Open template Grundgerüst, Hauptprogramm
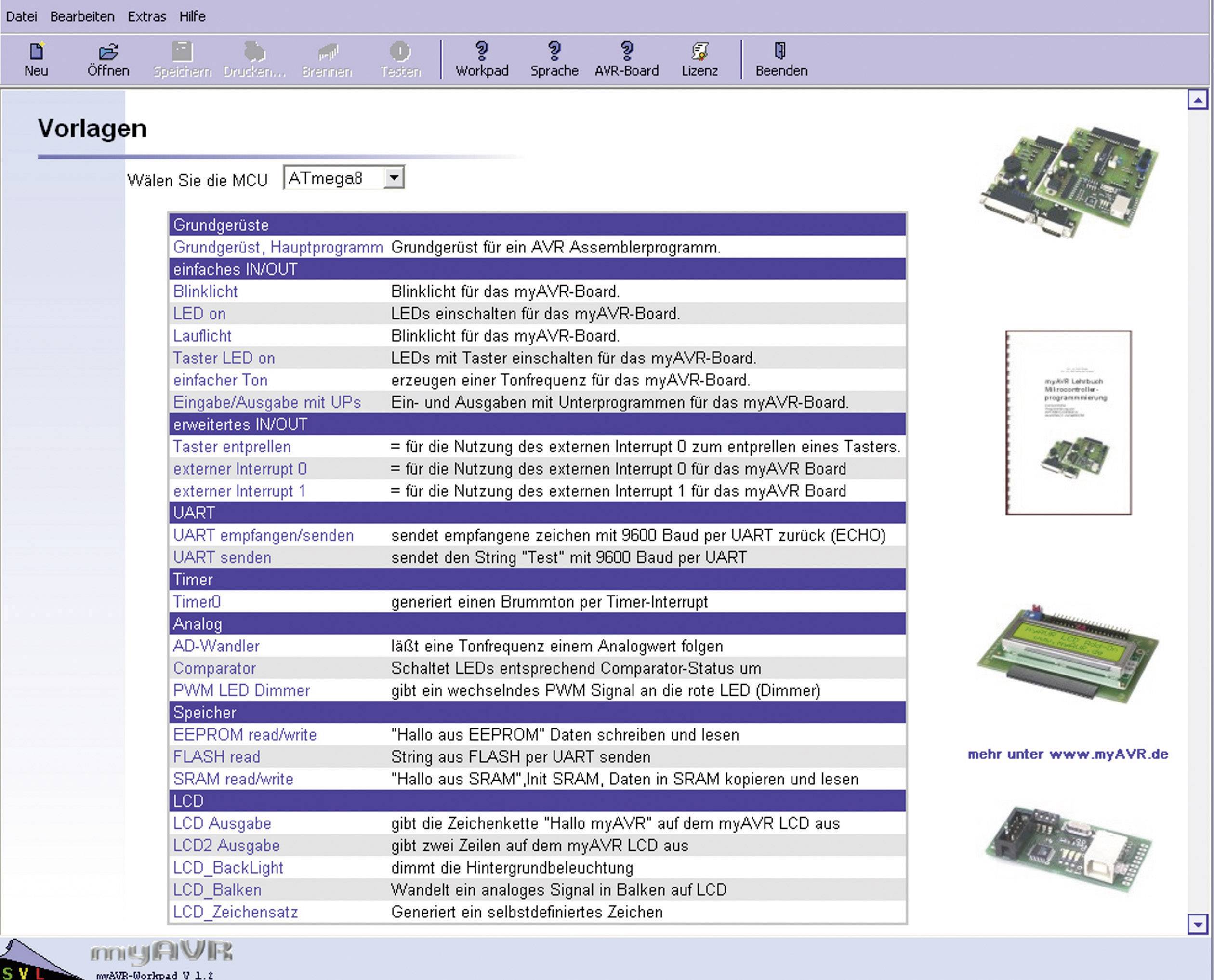Viewport: 1214px width, 980px height. [x=277, y=247]
